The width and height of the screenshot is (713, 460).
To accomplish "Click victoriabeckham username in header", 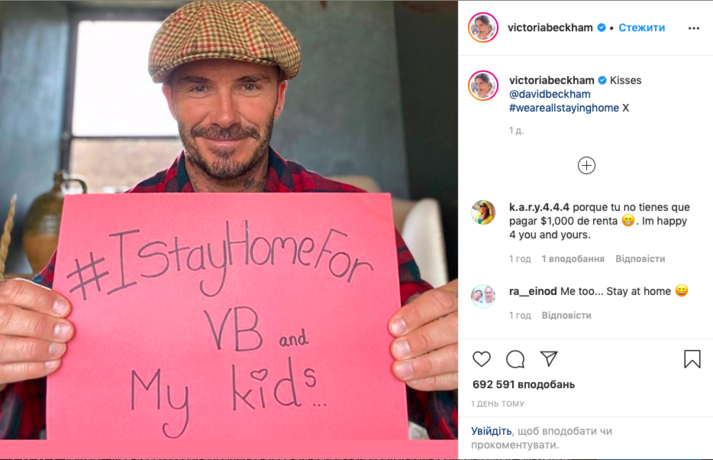I will click(x=550, y=28).
